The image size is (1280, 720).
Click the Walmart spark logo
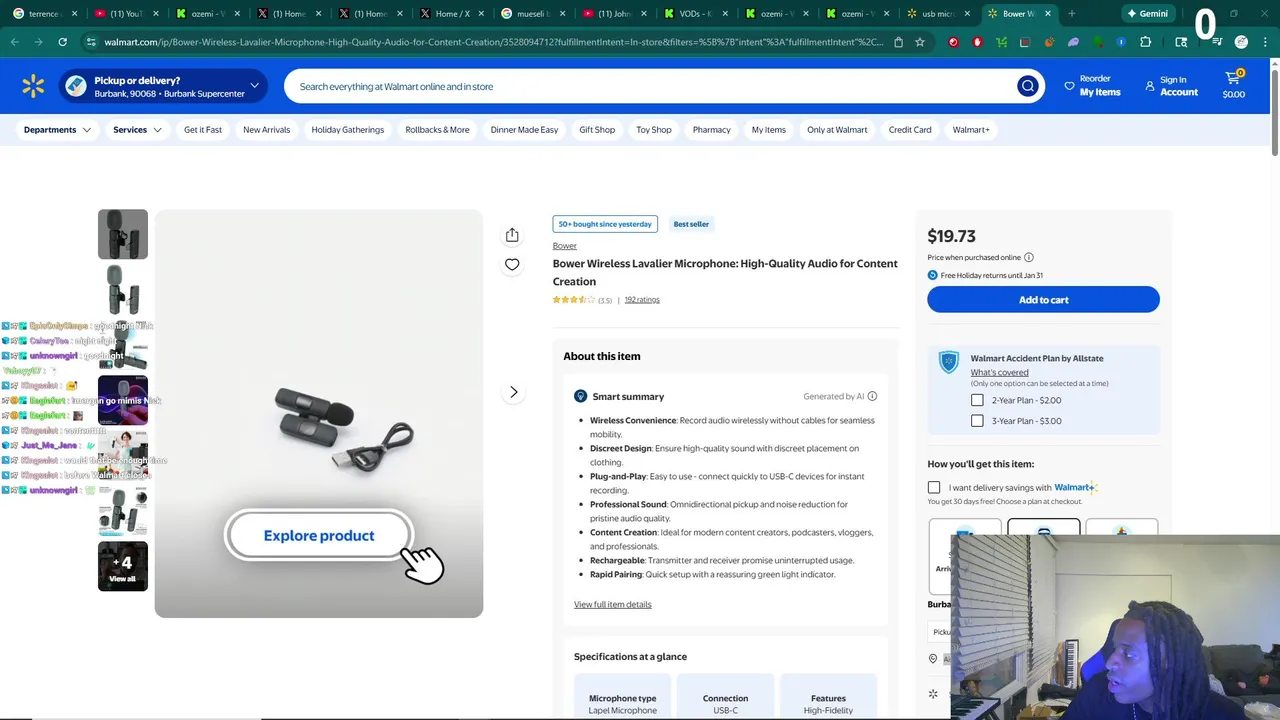click(x=33, y=86)
